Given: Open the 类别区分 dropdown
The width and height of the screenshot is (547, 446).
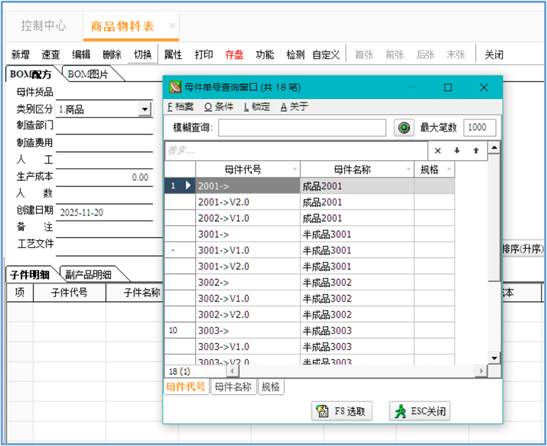Looking at the screenshot, I should (x=144, y=109).
